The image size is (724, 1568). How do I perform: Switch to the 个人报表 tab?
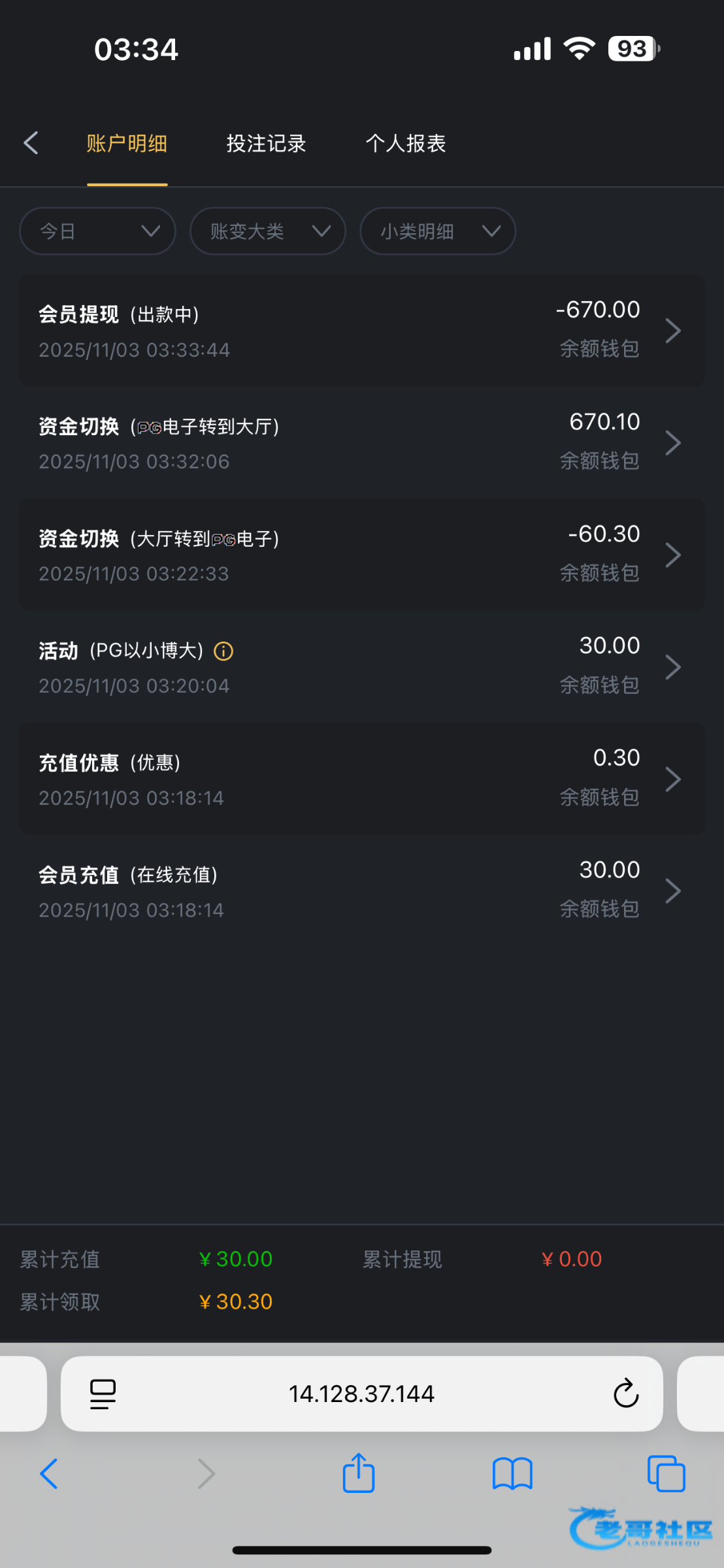point(405,144)
